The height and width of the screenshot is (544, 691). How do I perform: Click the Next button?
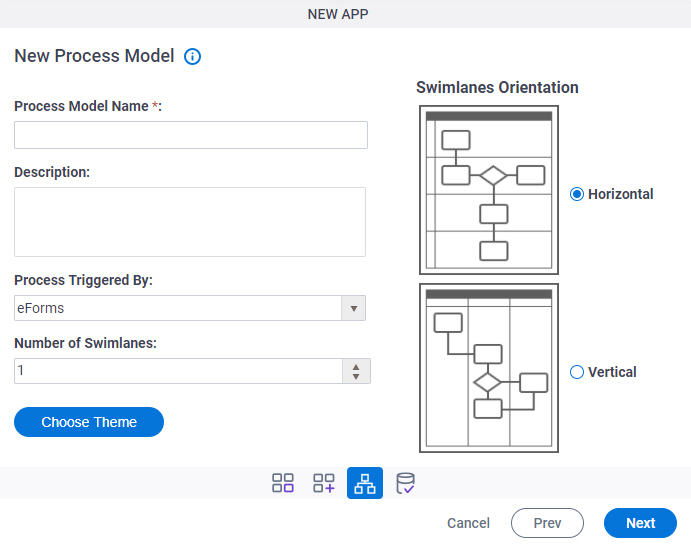click(640, 523)
